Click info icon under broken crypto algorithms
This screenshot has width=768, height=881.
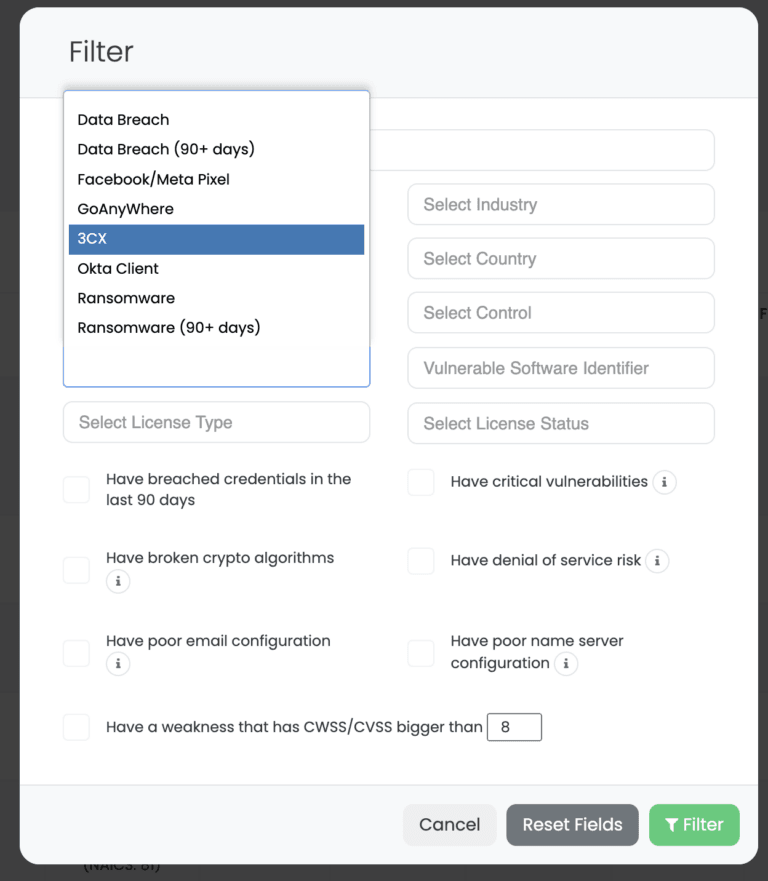point(118,581)
